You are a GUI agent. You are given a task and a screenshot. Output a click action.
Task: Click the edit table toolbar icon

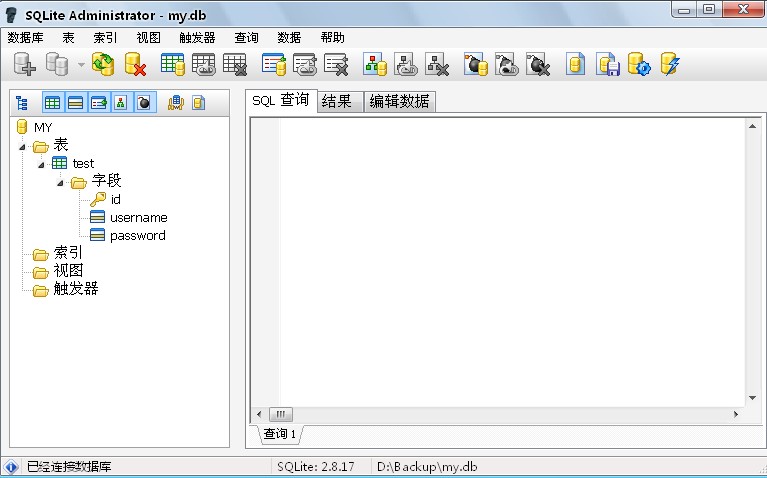(203, 64)
